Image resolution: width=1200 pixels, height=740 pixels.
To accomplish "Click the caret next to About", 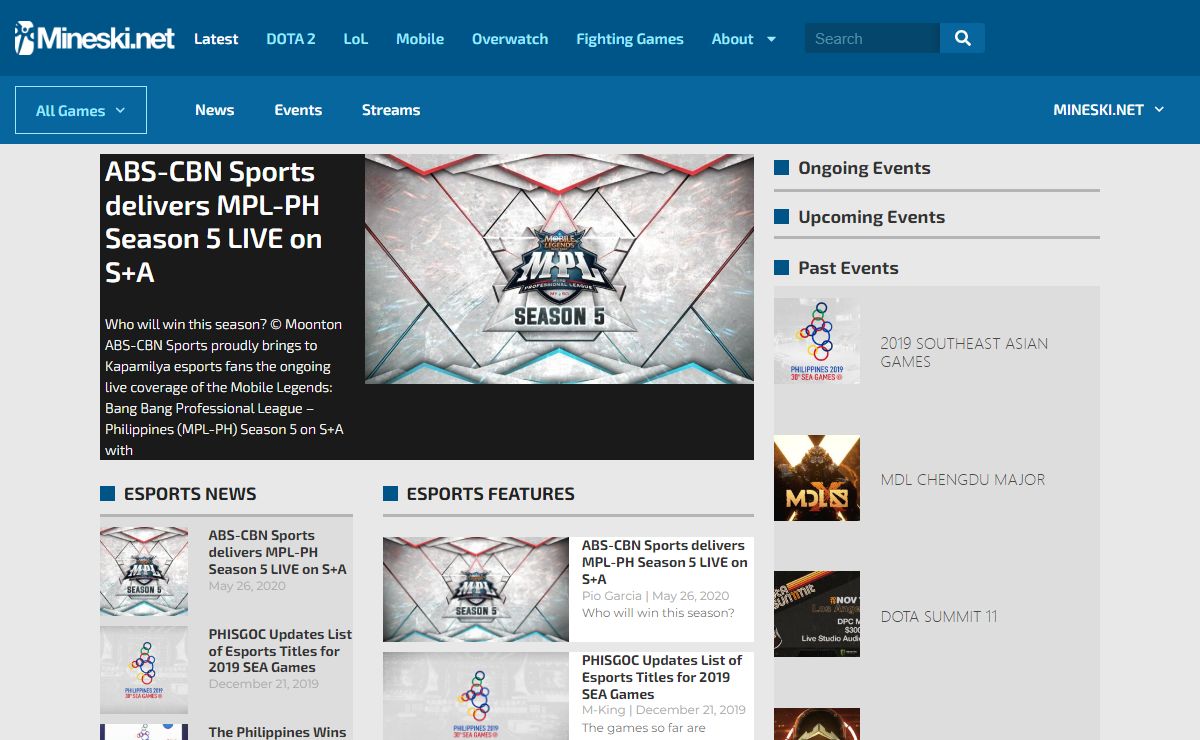I will (x=771, y=39).
